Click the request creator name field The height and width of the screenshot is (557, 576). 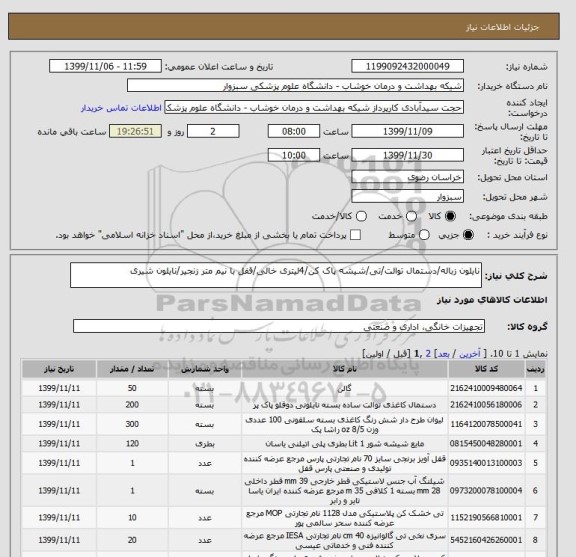coord(314,108)
